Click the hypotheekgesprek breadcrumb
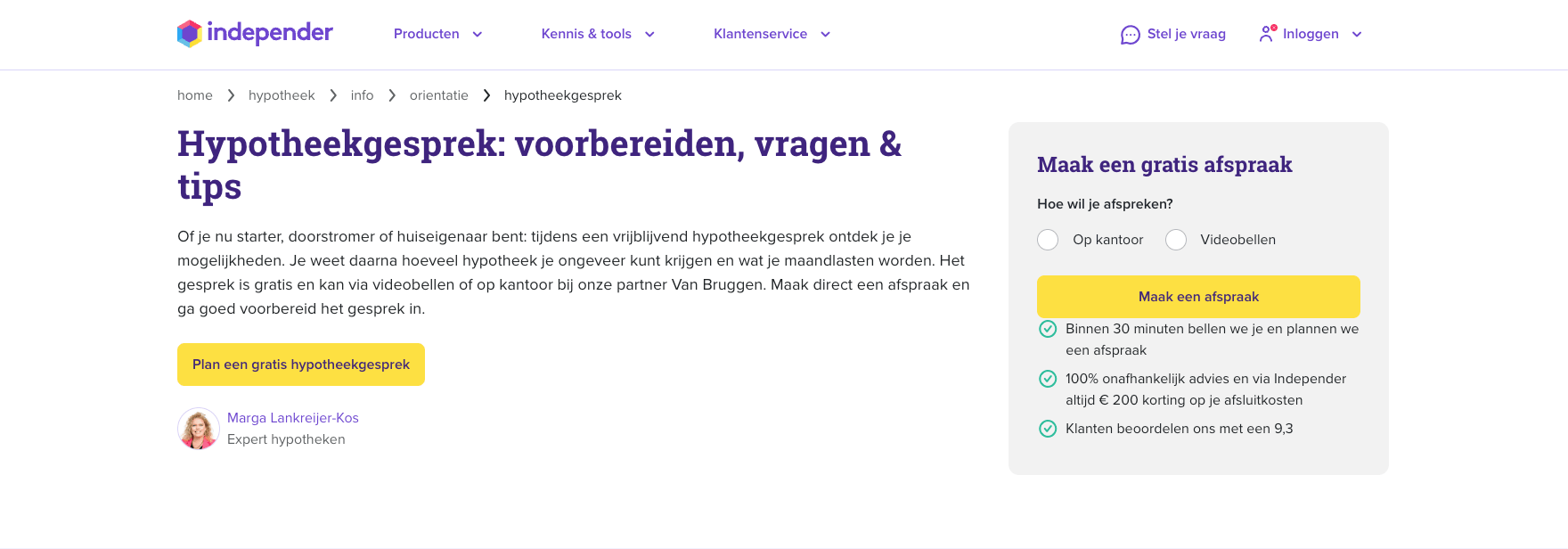The width and height of the screenshot is (1568, 549). (563, 95)
